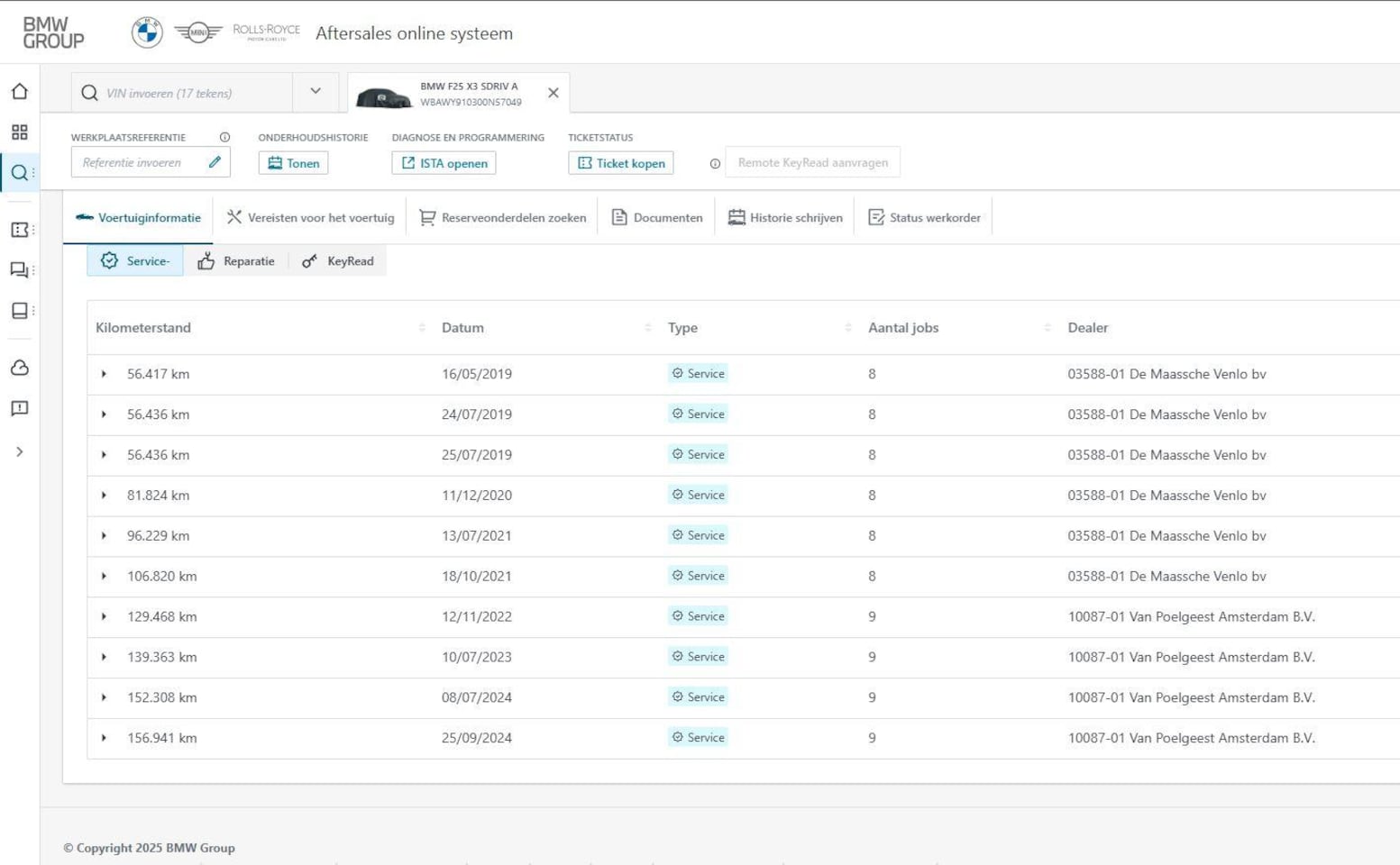Sort by the Datum column arrows
Screen dimensions: 1400x865
pos(648,328)
